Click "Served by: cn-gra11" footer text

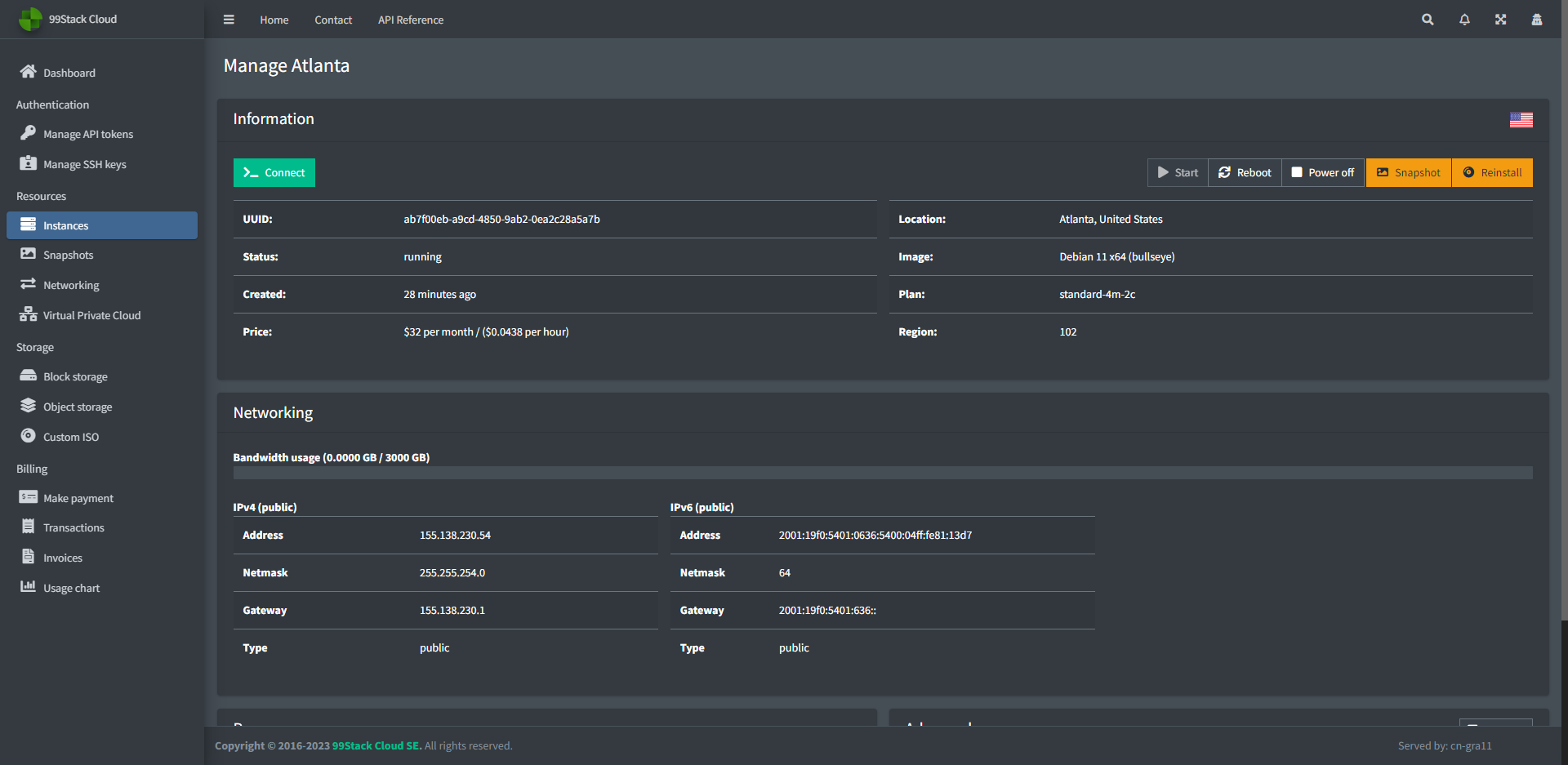point(1445,745)
